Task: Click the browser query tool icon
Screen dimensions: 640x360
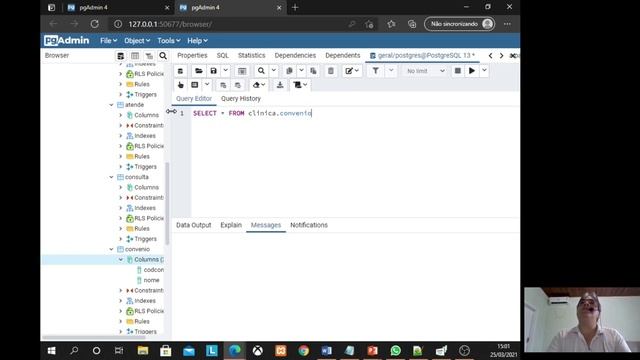Action: 120,56
